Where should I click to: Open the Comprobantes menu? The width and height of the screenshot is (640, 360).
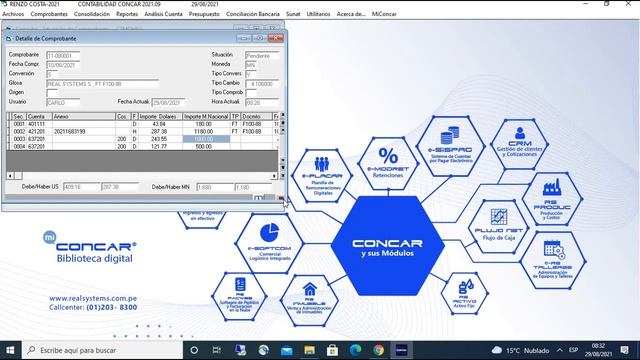49,14
